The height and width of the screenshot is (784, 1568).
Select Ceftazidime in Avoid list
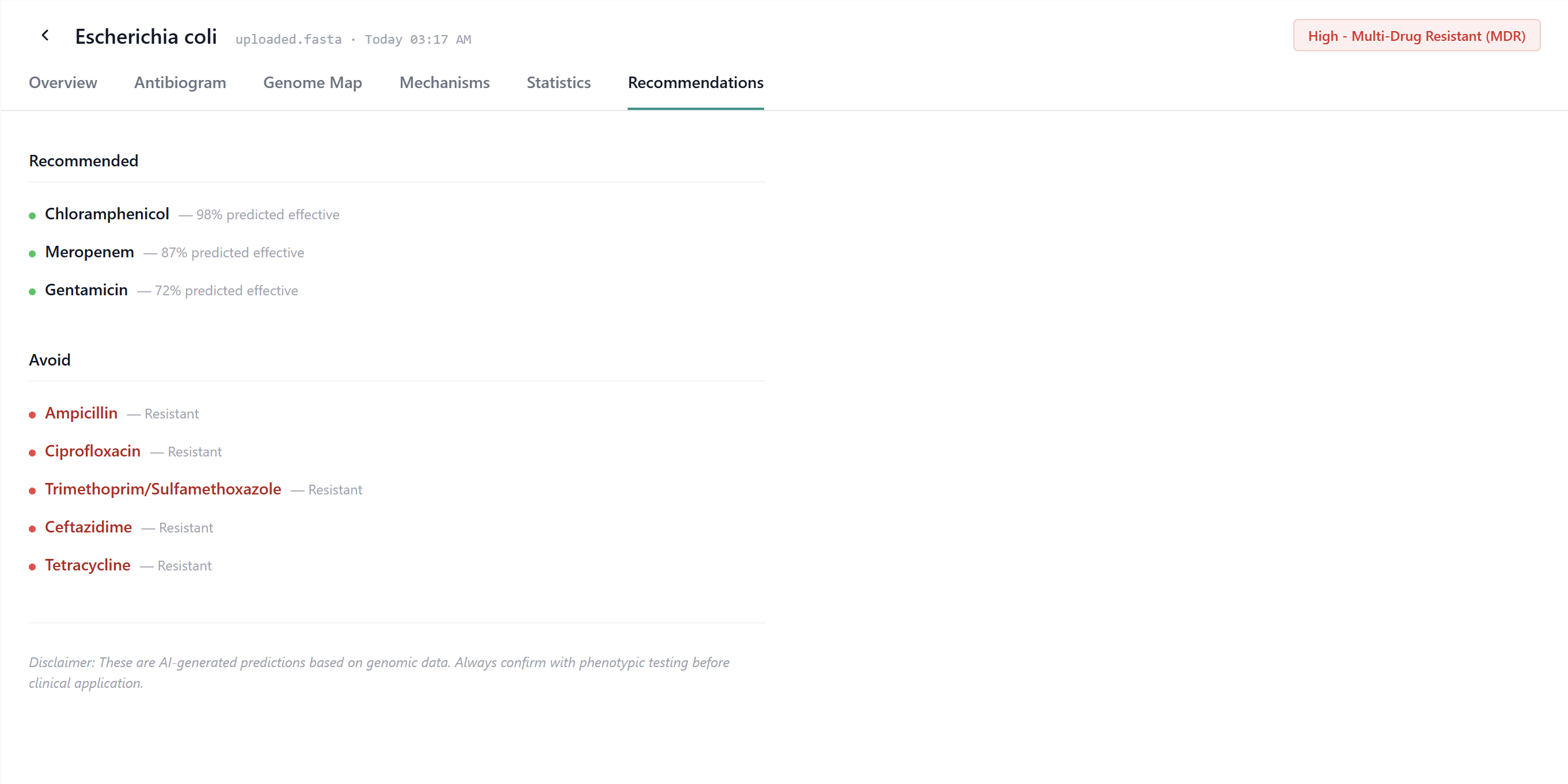(88, 527)
